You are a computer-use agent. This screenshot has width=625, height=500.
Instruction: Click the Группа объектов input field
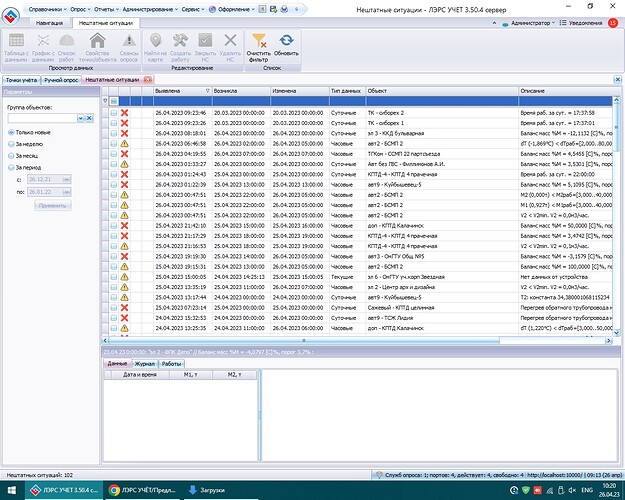(x=42, y=118)
